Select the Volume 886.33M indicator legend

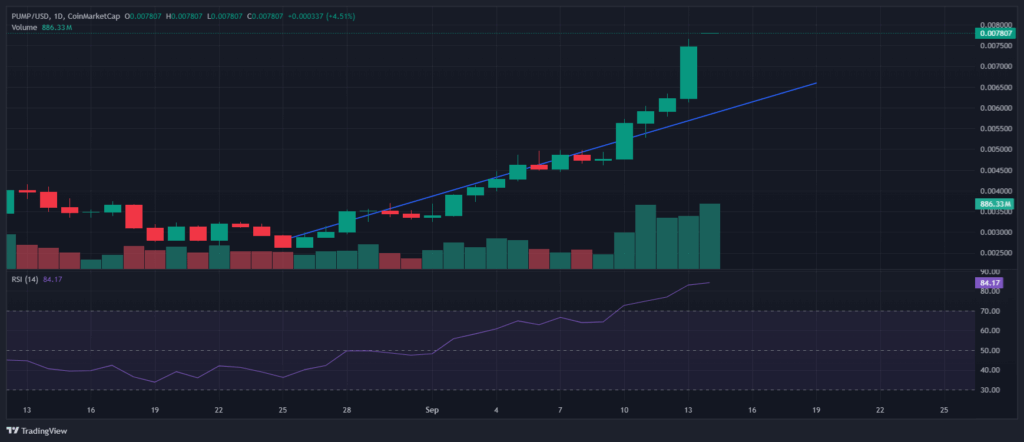(42, 27)
